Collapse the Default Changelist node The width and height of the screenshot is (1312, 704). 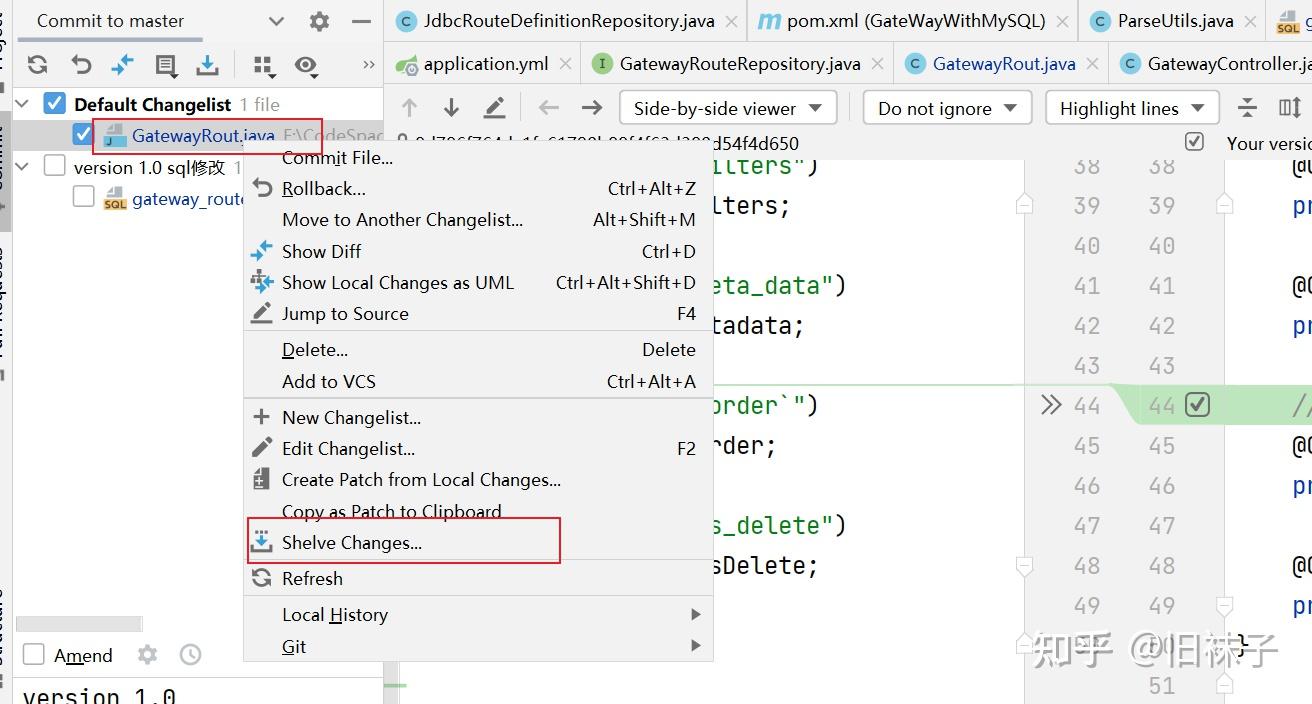pyautogui.click(x=23, y=104)
